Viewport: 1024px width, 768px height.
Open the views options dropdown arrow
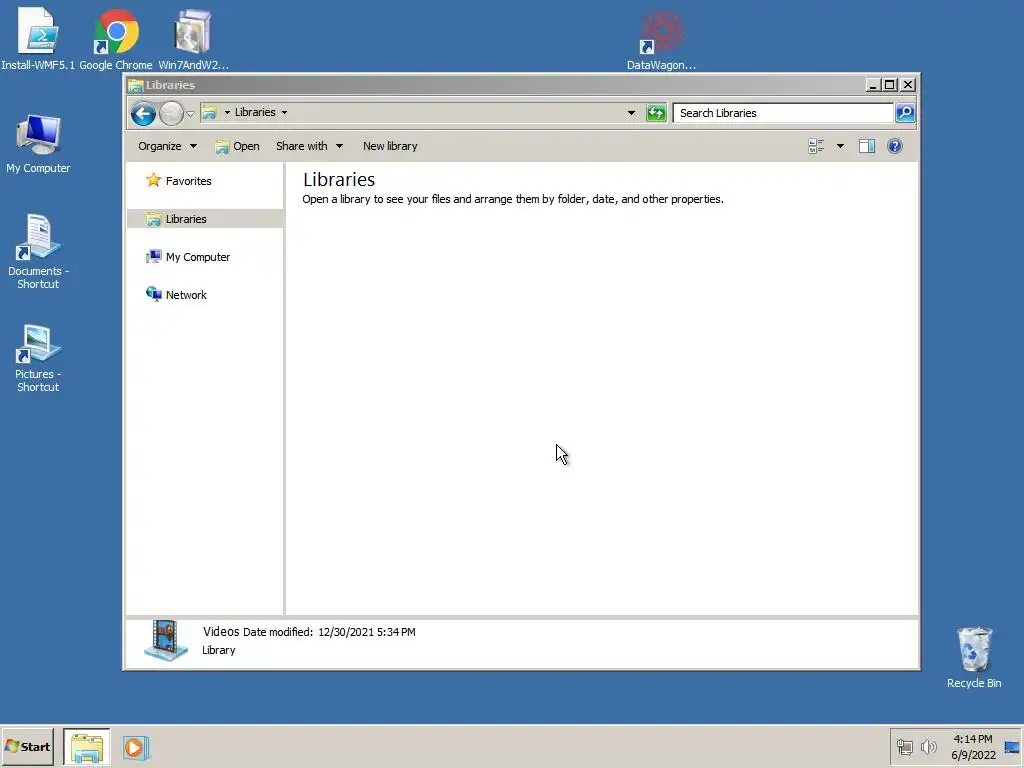coord(840,146)
